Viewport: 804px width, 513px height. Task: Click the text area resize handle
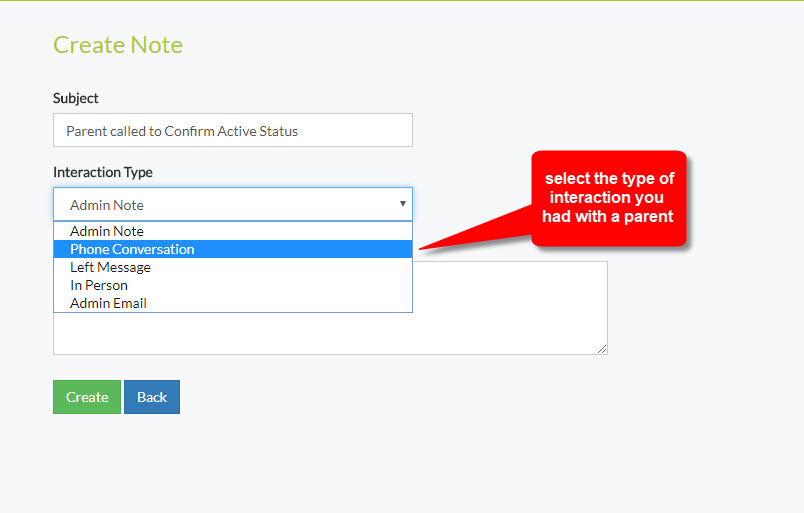pos(602,349)
